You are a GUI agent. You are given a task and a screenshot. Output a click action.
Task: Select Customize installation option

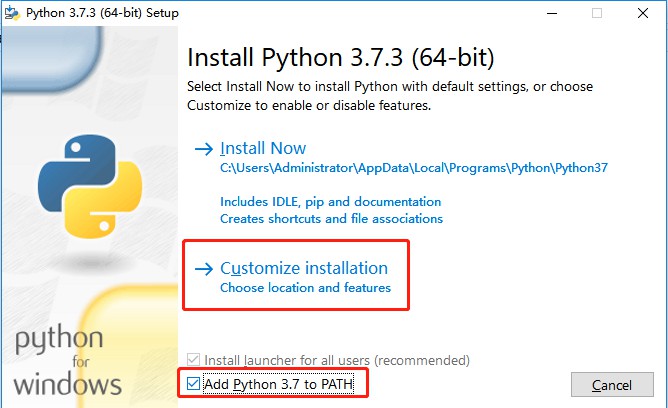point(304,268)
